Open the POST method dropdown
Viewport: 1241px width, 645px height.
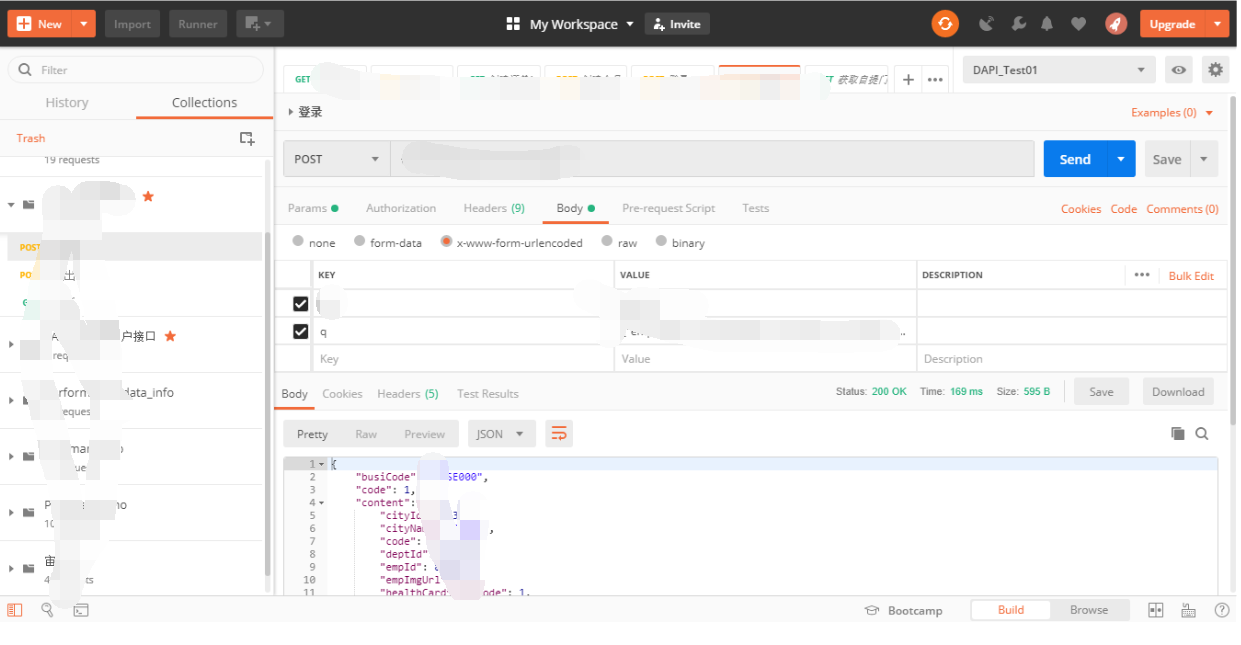click(x=336, y=159)
